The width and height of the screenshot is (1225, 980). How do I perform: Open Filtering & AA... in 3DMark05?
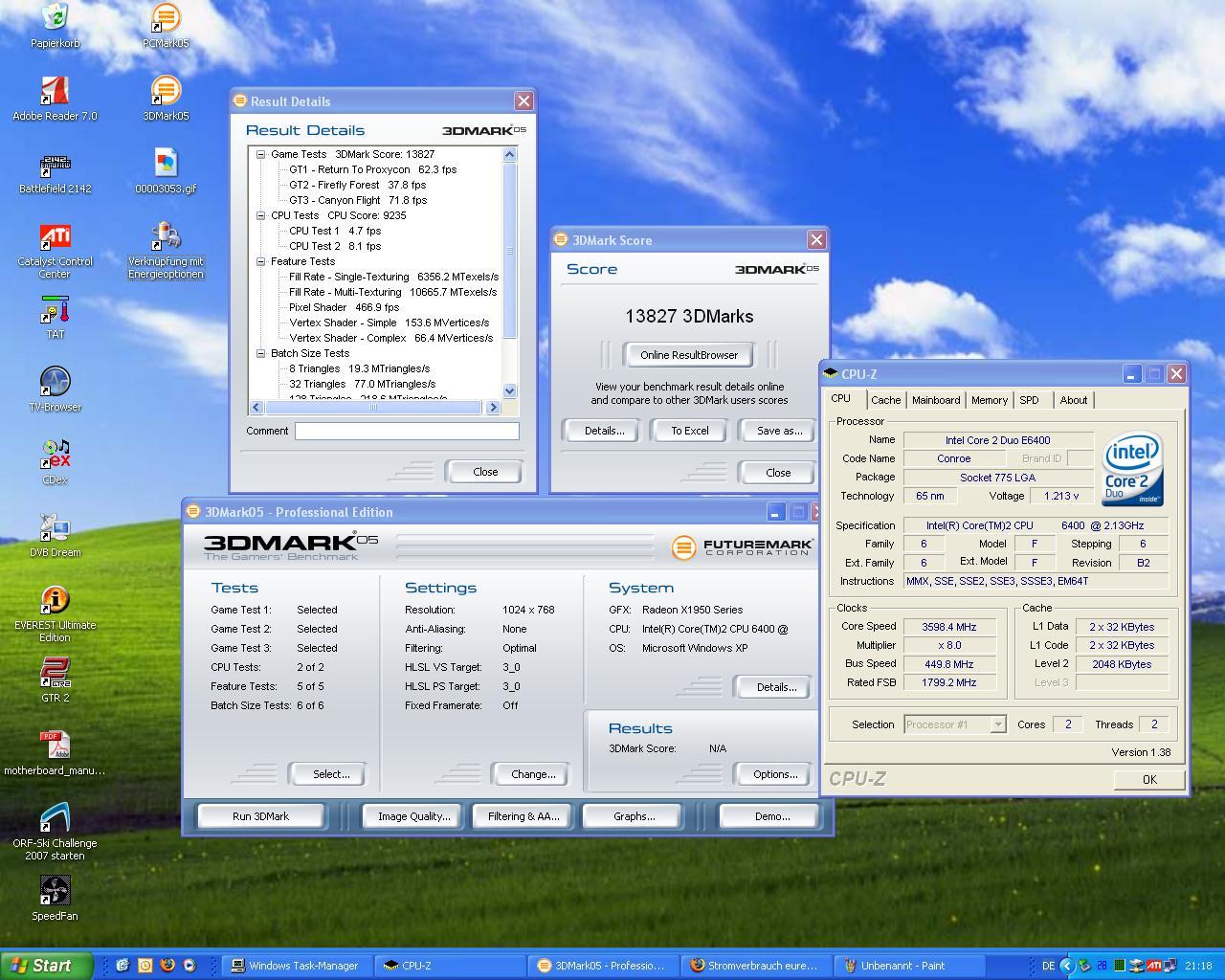pos(523,816)
